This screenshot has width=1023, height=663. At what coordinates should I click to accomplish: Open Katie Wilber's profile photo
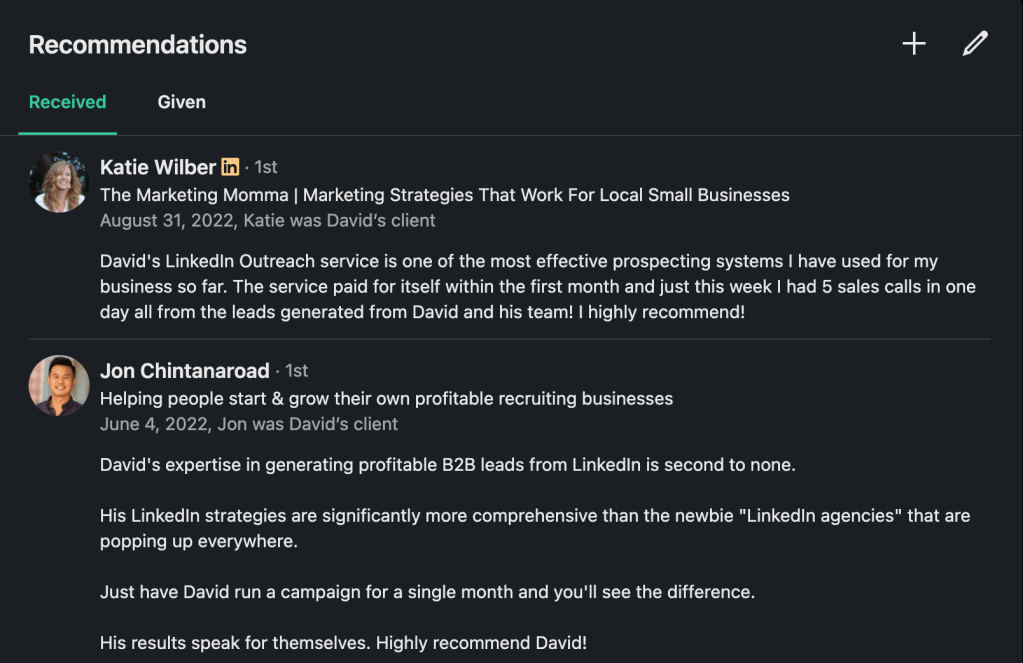(x=59, y=182)
